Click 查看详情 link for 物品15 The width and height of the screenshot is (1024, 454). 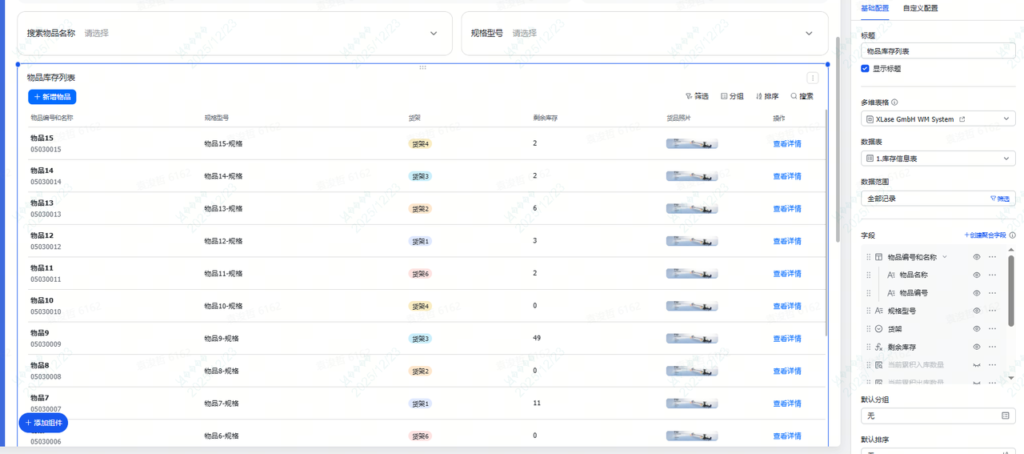tap(786, 144)
